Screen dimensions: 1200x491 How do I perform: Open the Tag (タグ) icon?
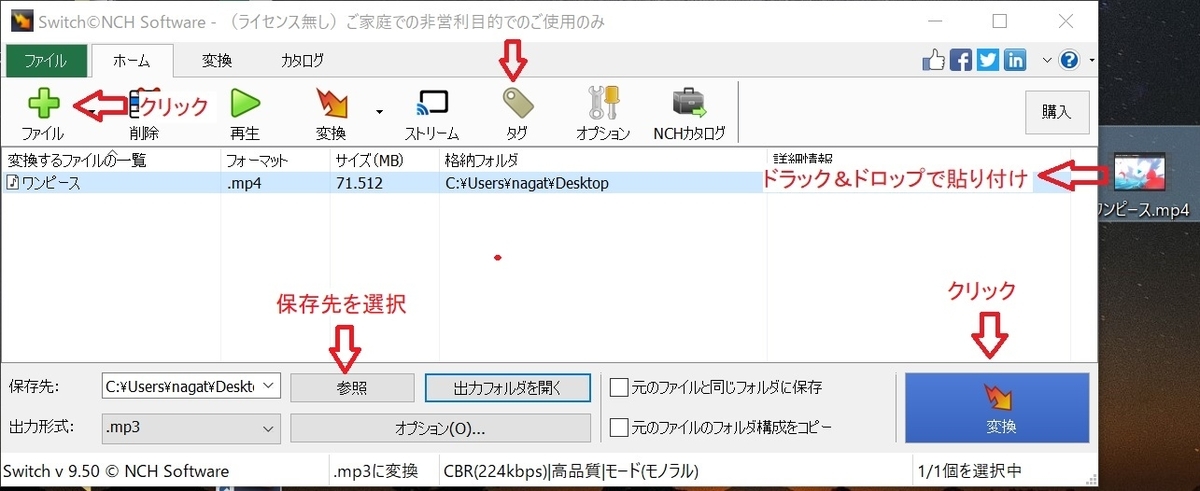click(517, 103)
